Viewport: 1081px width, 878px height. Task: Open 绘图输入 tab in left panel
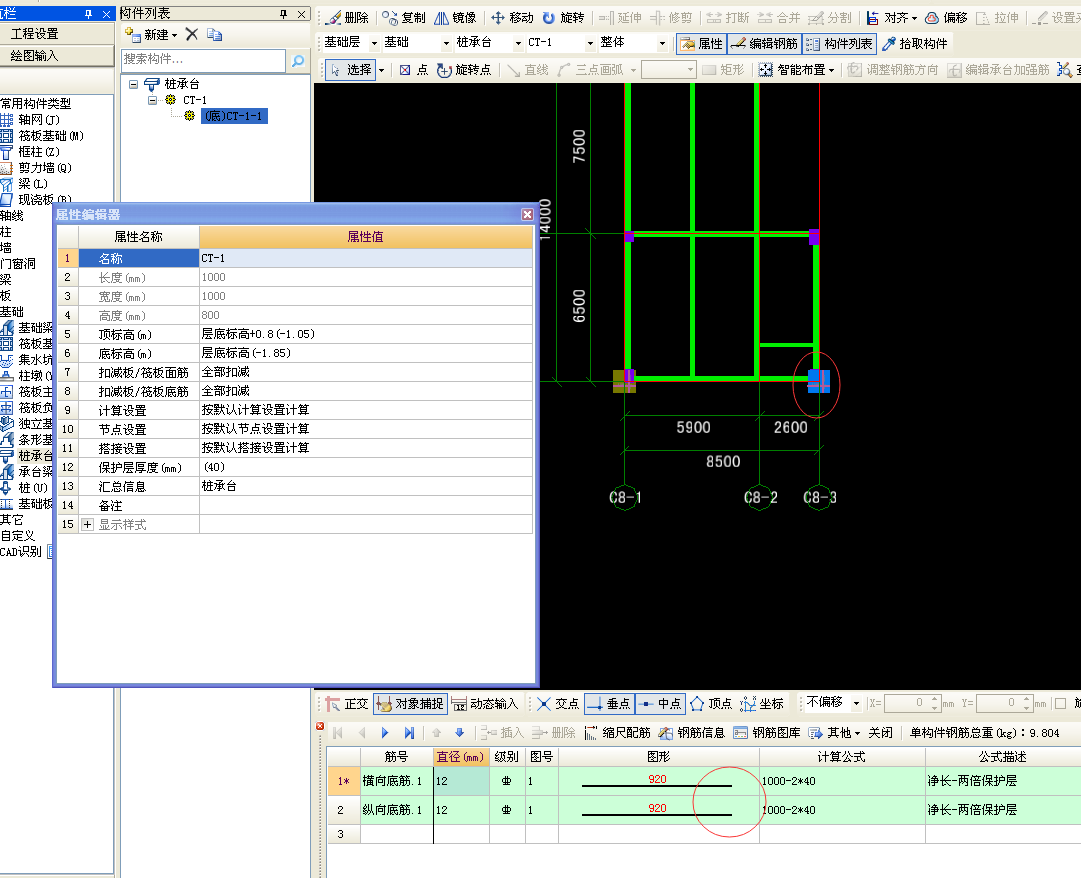tap(57, 56)
